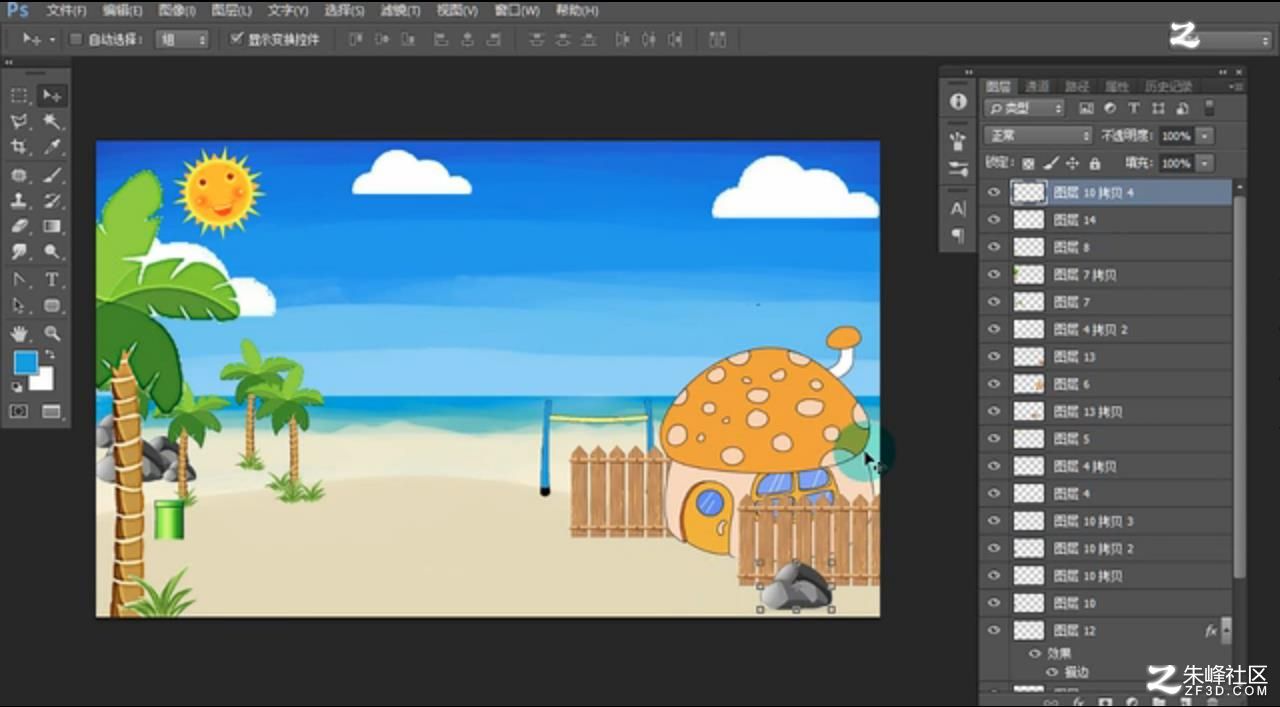This screenshot has height=707, width=1280.
Task: Lock transparent pixels of layer
Action: [x=1028, y=163]
